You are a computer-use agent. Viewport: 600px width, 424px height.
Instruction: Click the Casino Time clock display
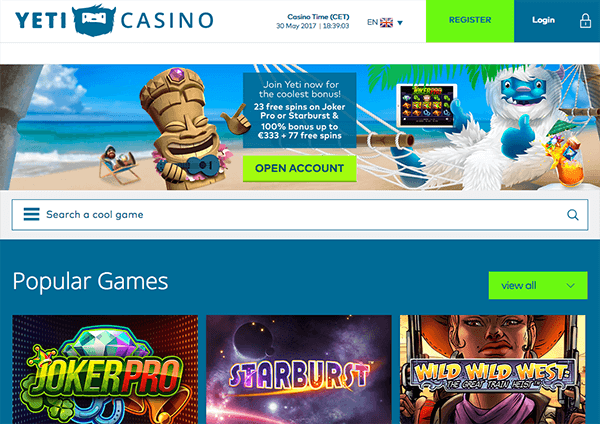313,21
